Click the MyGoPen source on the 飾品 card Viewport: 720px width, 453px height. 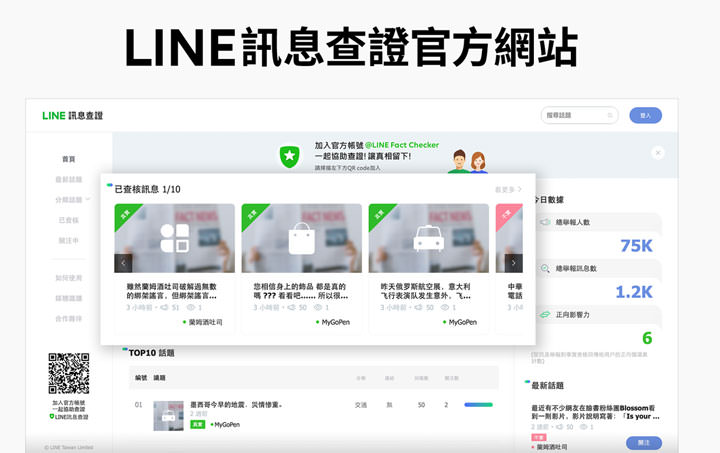333,322
